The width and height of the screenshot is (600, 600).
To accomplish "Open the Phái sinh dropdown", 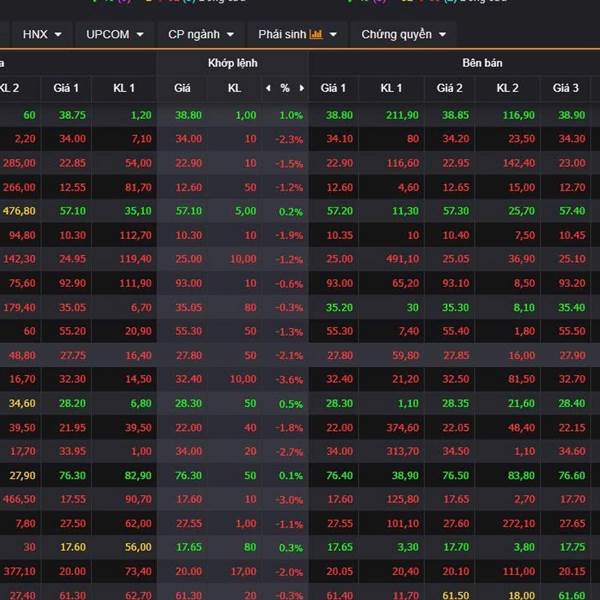I will (x=297, y=34).
